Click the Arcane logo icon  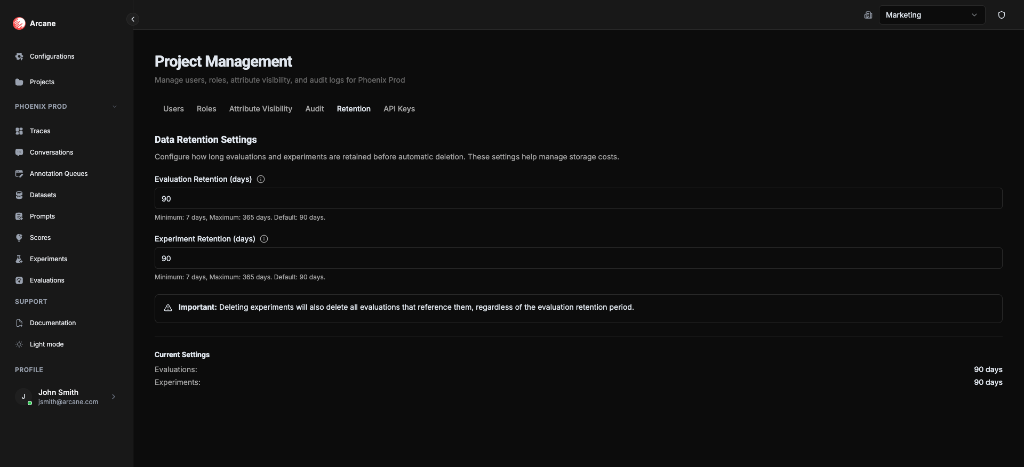point(19,24)
